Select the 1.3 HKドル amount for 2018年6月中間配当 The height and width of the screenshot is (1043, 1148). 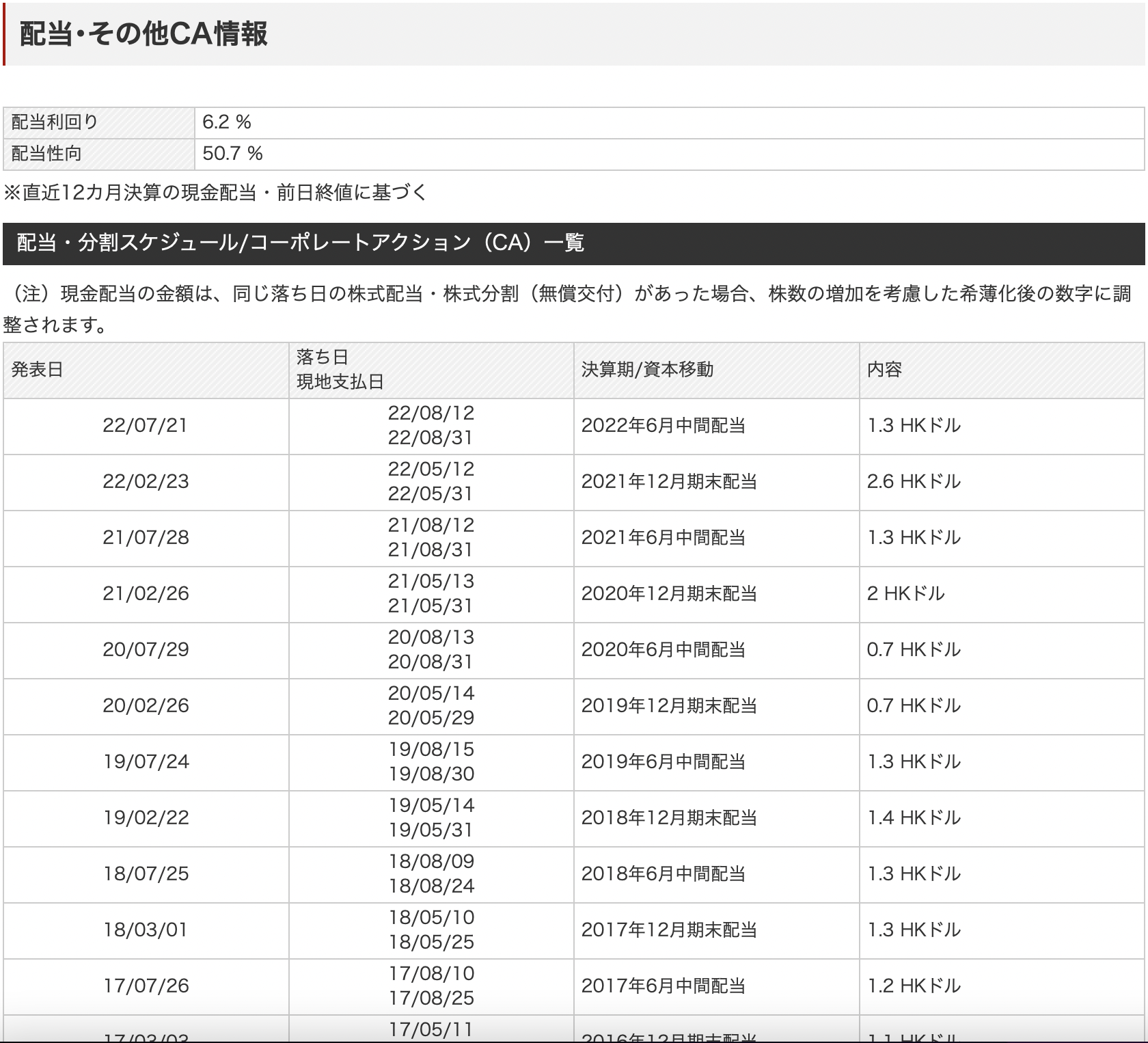coord(914,874)
